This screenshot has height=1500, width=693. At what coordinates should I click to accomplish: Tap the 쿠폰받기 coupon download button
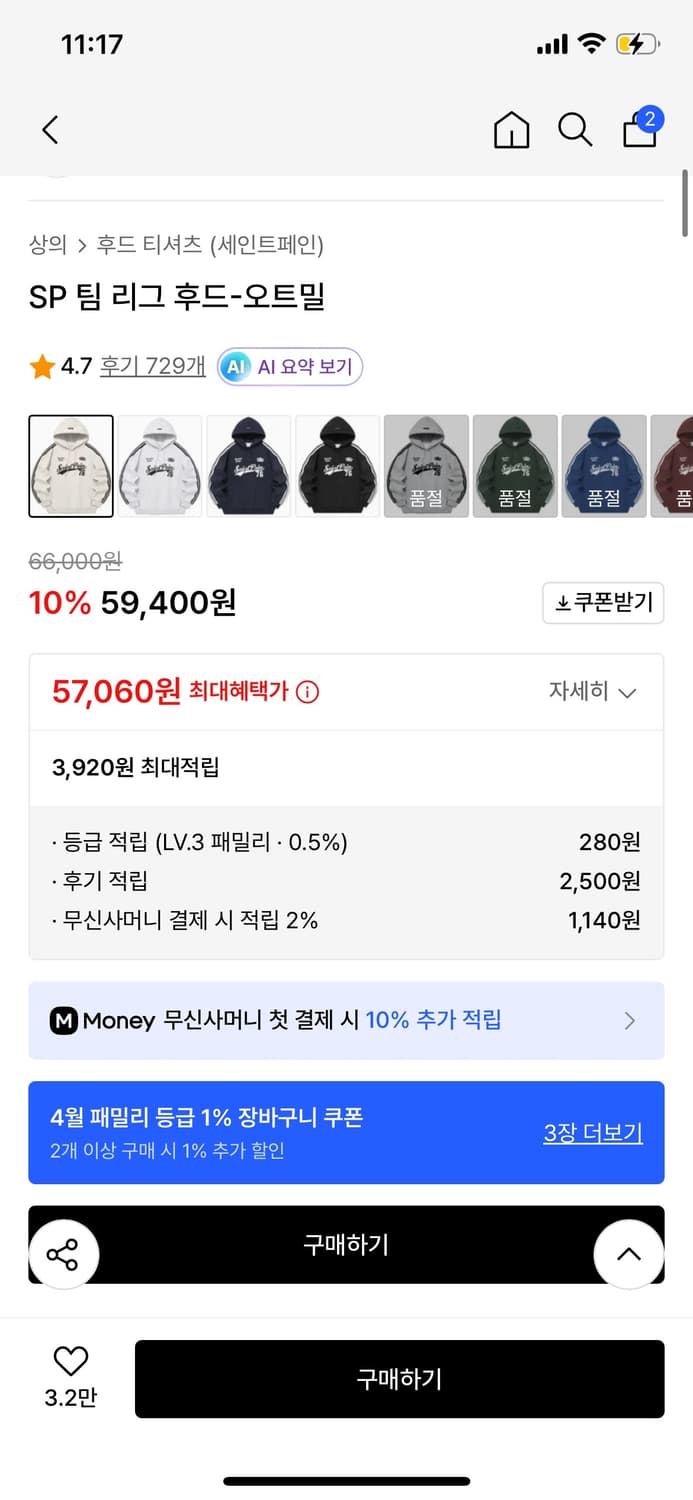pyautogui.click(x=603, y=603)
